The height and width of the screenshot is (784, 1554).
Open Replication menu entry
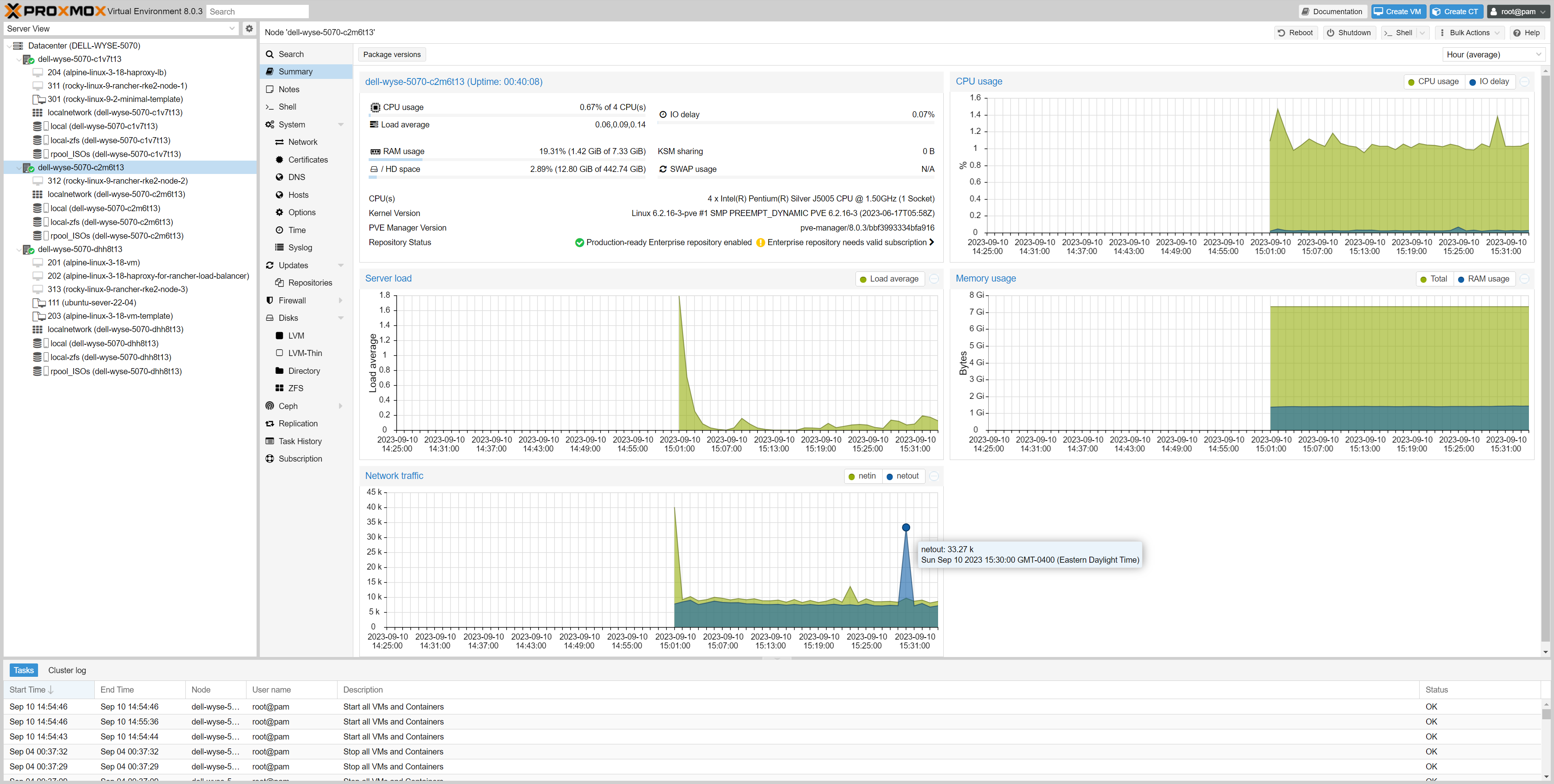pyautogui.click(x=297, y=424)
